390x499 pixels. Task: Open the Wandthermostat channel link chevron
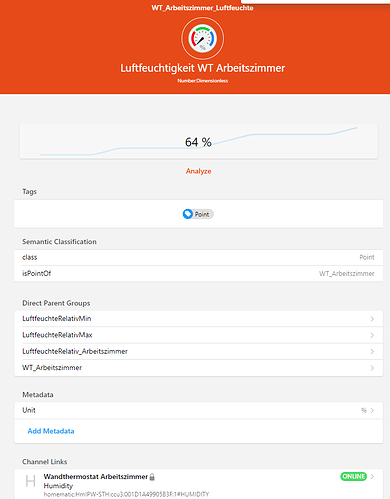(x=372, y=476)
